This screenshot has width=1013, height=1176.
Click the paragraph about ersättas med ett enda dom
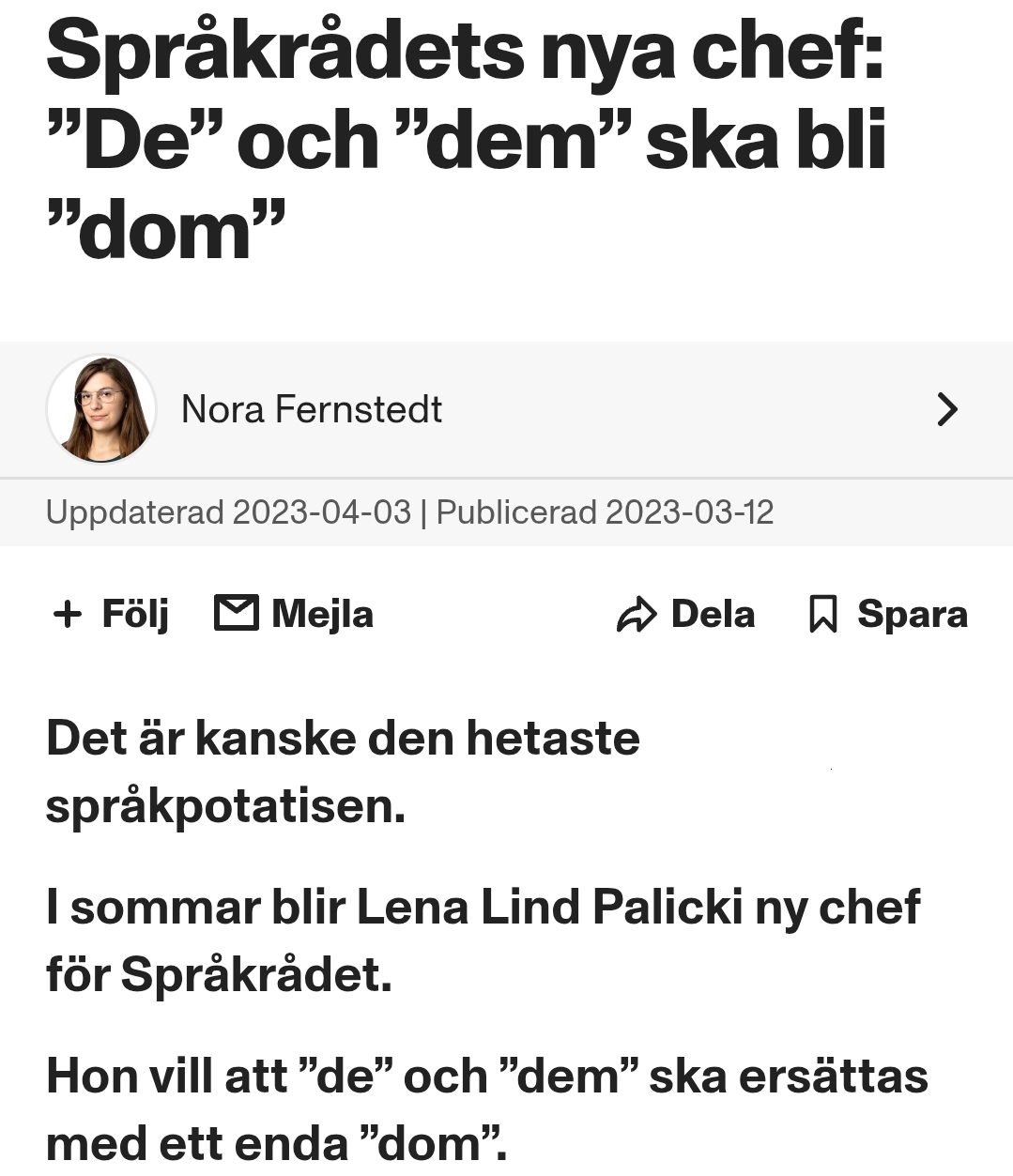click(x=486, y=1109)
